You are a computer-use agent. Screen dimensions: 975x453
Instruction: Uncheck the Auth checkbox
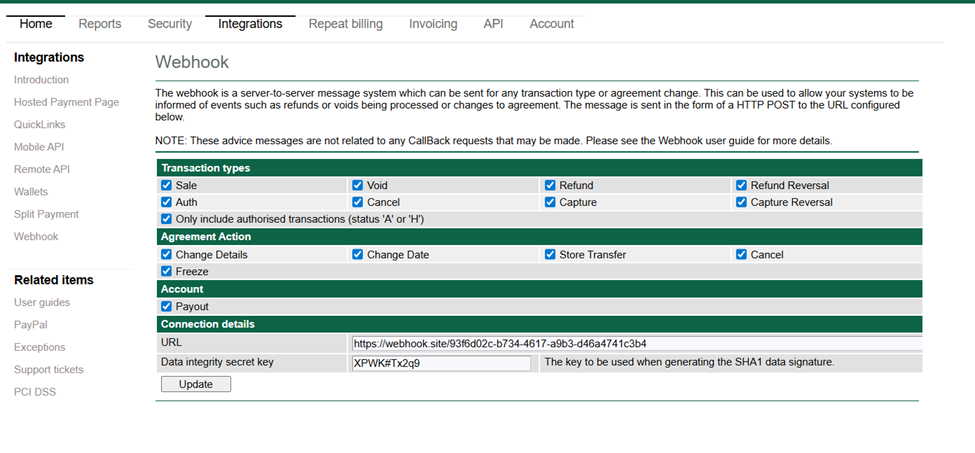tap(166, 202)
